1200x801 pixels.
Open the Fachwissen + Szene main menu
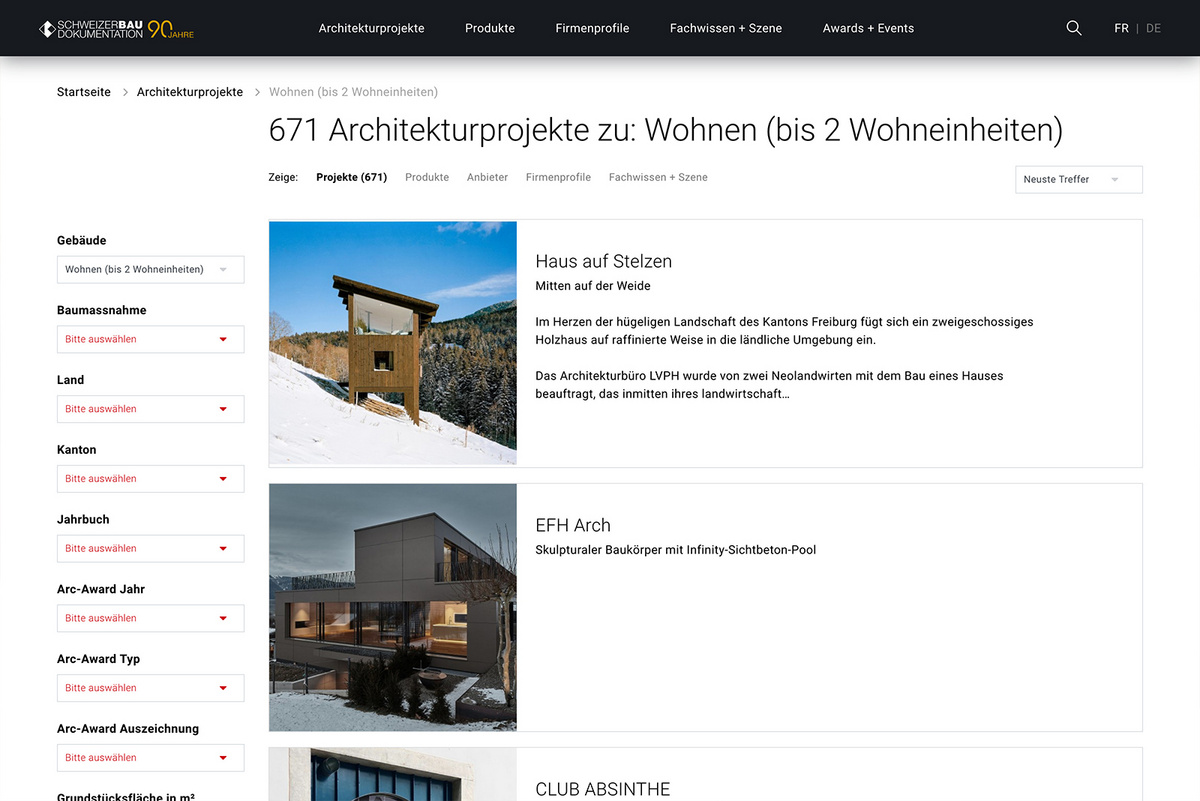(x=726, y=28)
